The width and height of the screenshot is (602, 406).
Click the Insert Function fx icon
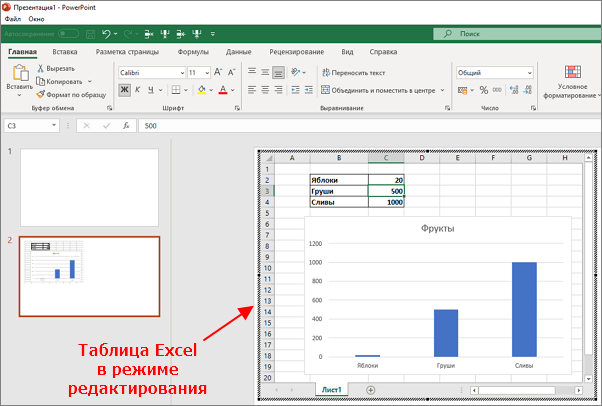point(126,126)
